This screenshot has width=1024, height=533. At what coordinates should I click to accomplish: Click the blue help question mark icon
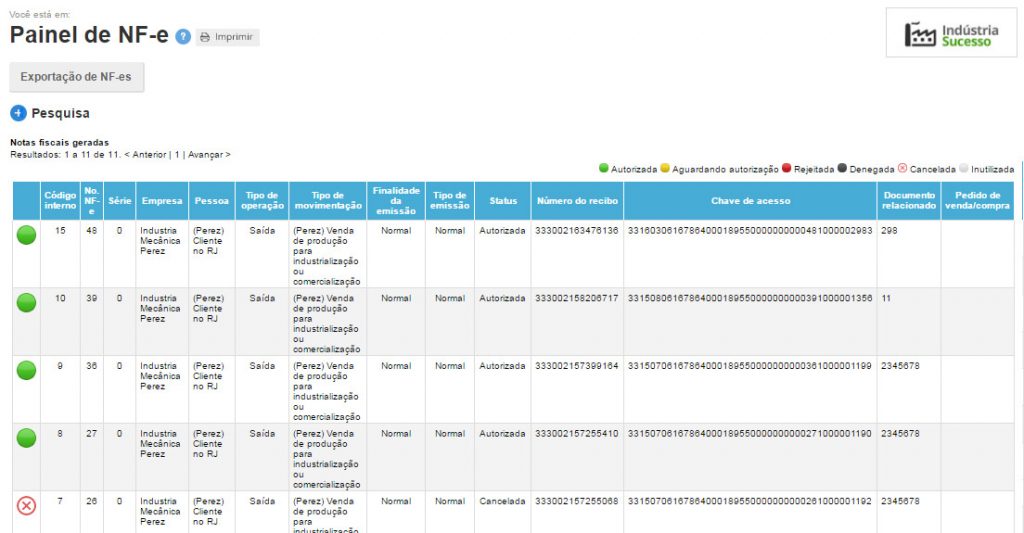pos(183,37)
